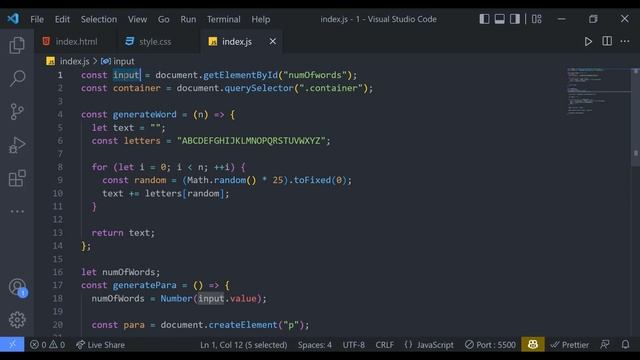This screenshot has width=640, height=360.
Task: Open remote window indicator in status bar
Action: click(12, 344)
